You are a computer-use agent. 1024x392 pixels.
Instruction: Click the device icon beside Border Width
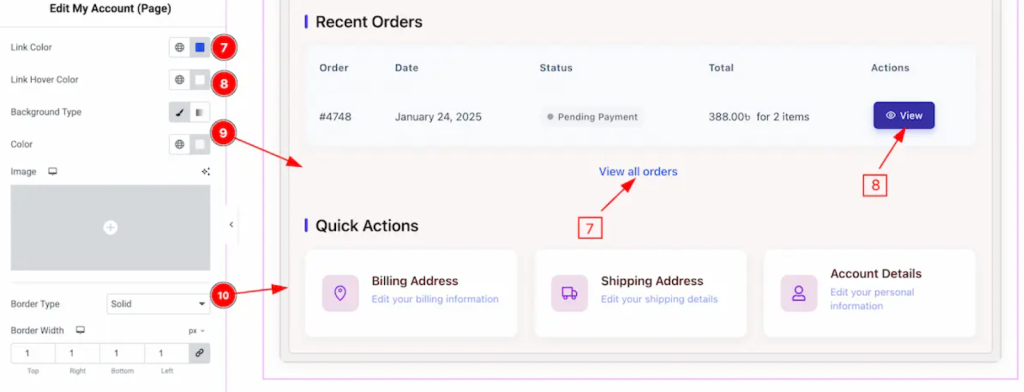[x=80, y=331]
